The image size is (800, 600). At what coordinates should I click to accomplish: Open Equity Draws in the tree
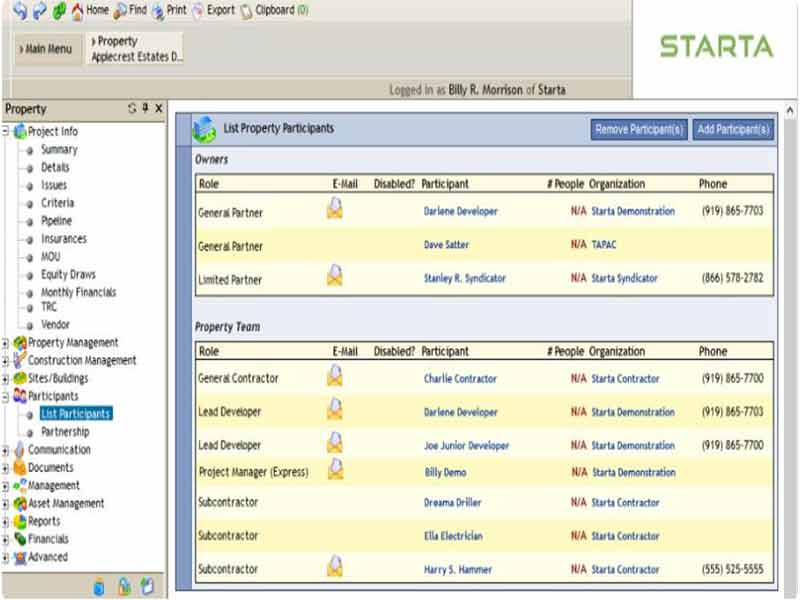[68, 274]
